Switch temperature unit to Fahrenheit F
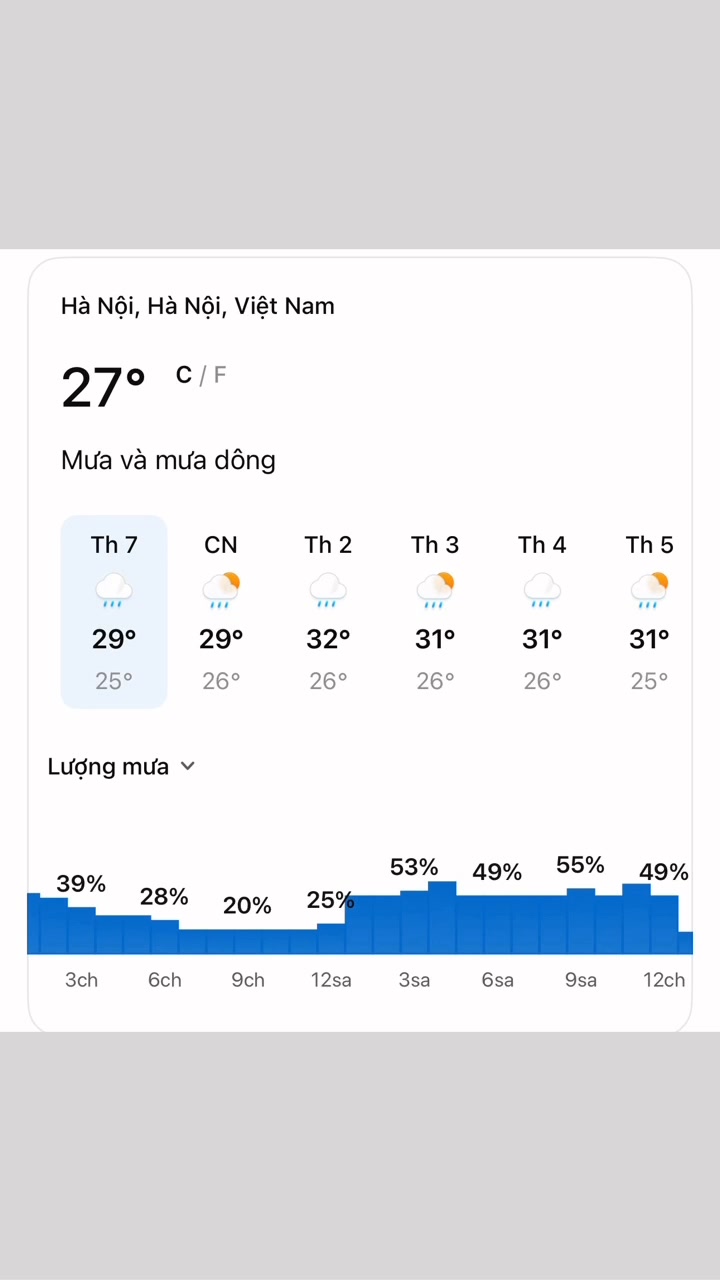Image resolution: width=720 pixels, height=1280 pixels. (220, 375)
